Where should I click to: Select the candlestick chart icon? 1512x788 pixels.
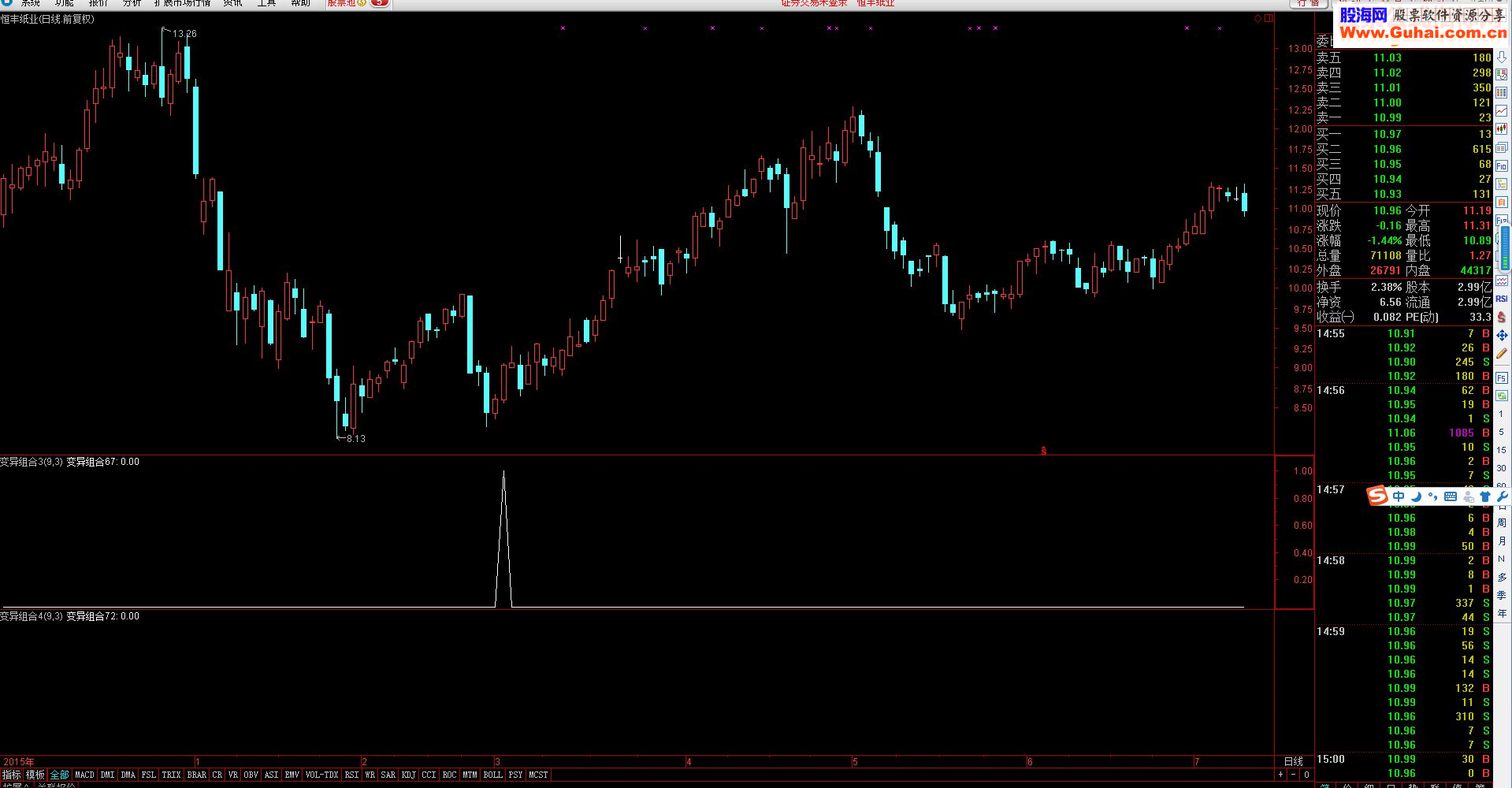pyautogui.click(x=1502, y=128)
